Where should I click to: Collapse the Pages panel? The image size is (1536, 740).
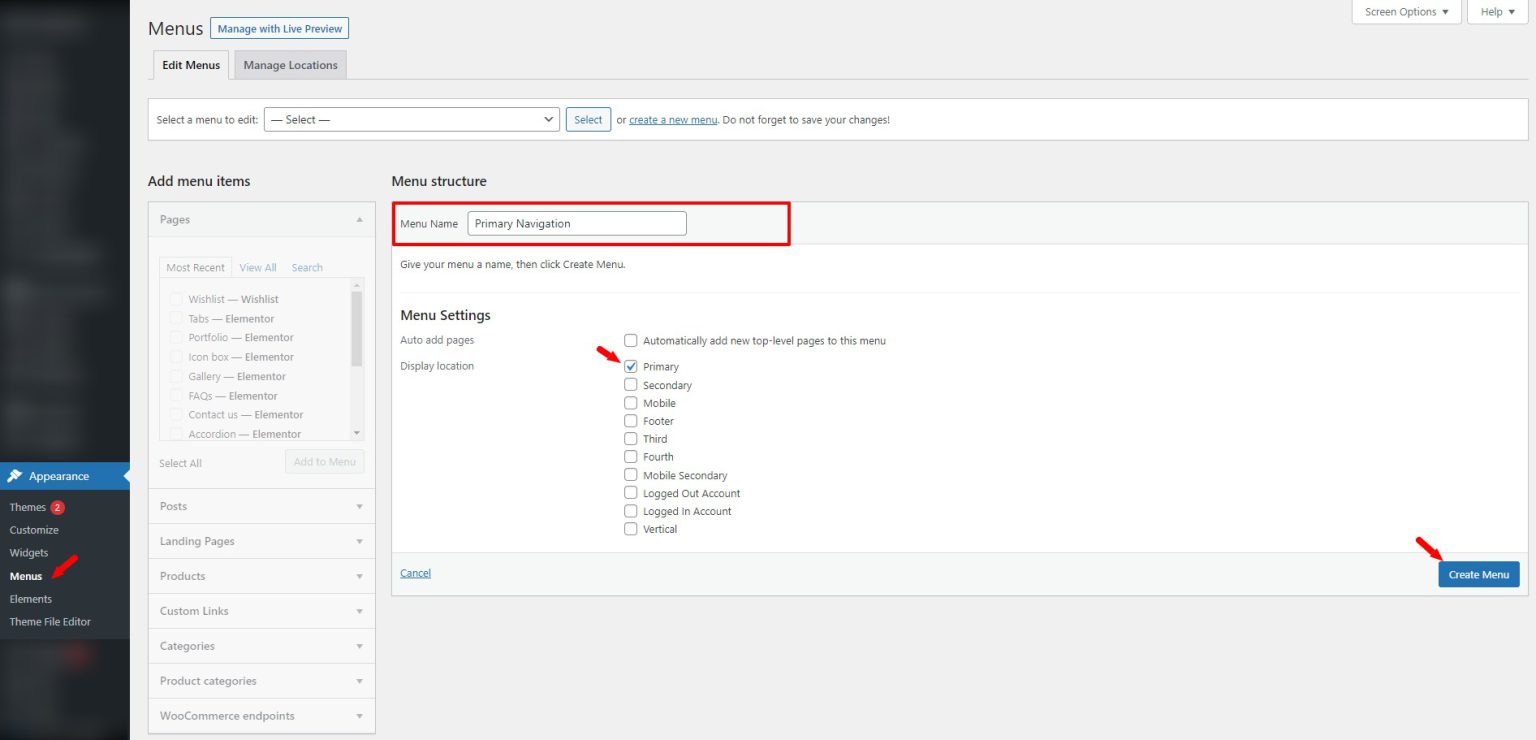[x=358, y=219]
